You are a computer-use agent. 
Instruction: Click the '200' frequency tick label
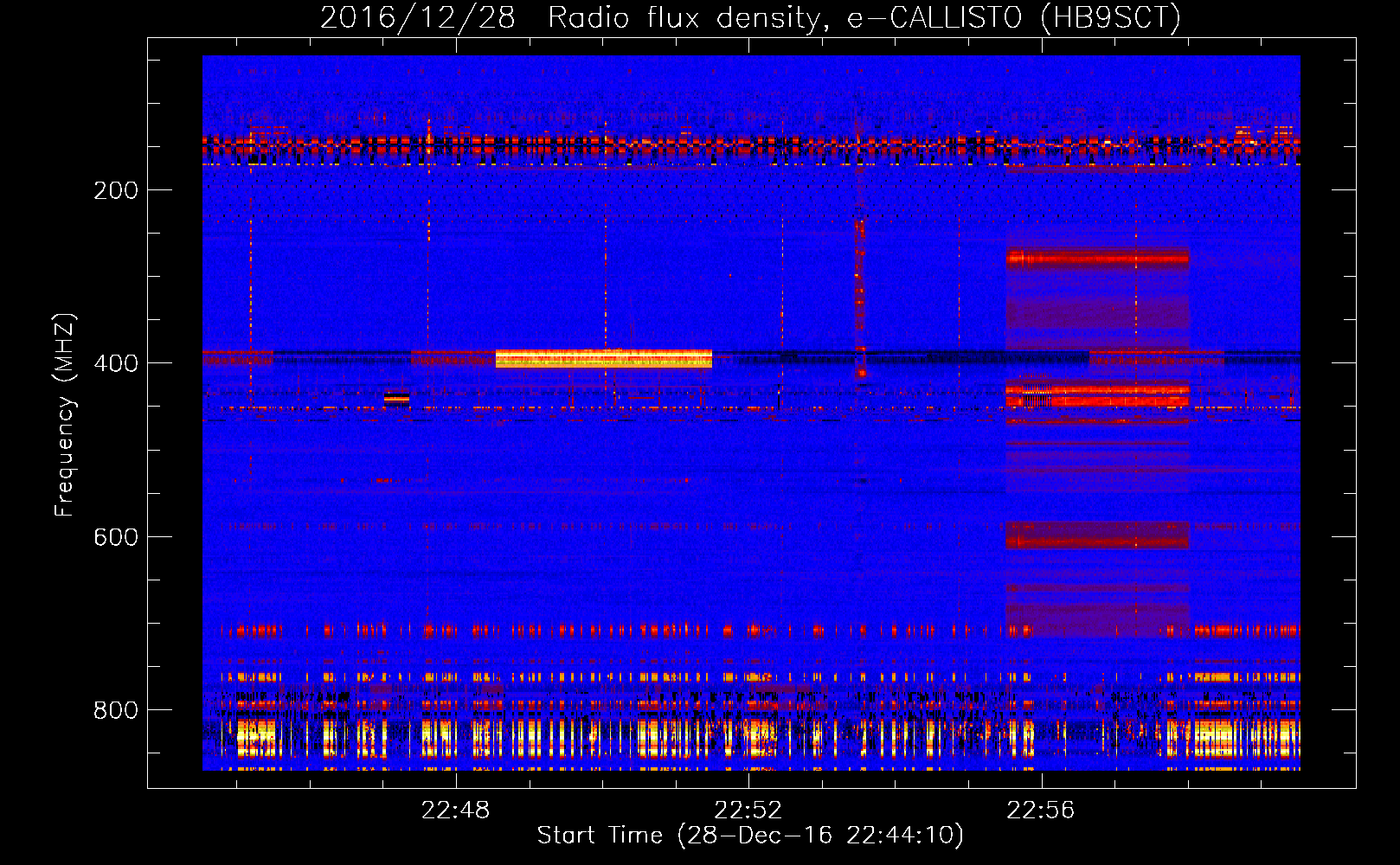[x=116, y=190]
